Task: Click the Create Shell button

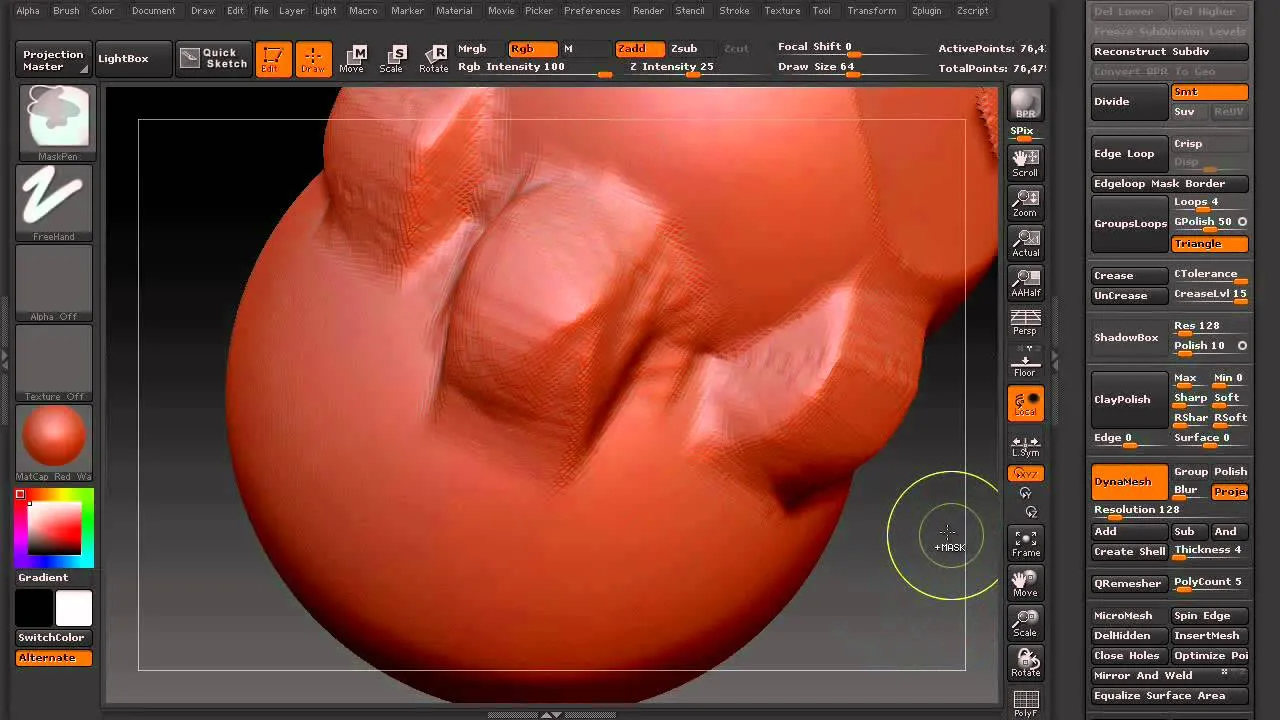Action: coord(1129,551)
